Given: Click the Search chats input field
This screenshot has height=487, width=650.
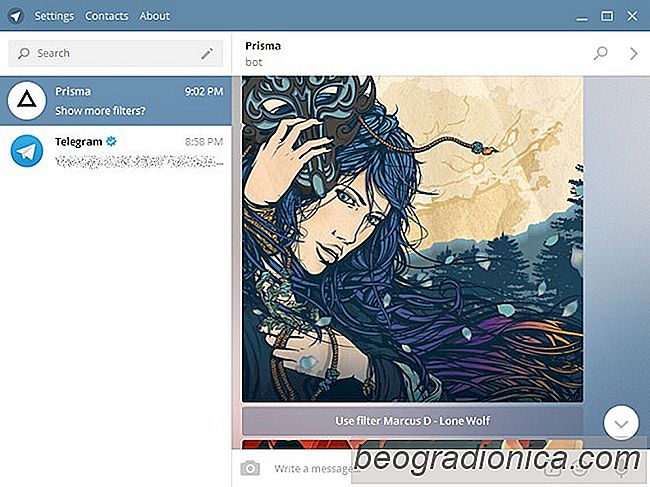Looking at the screenshot, I should point(115,53).
